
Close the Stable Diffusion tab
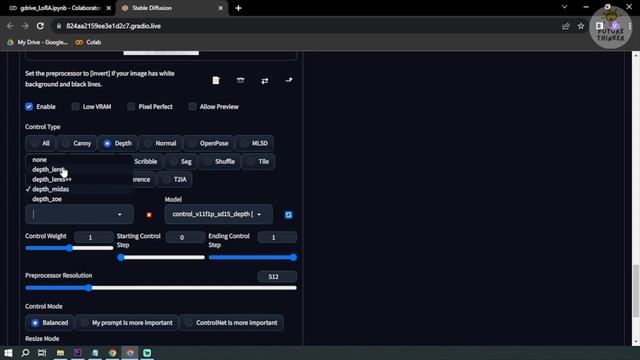coord(220,8)
